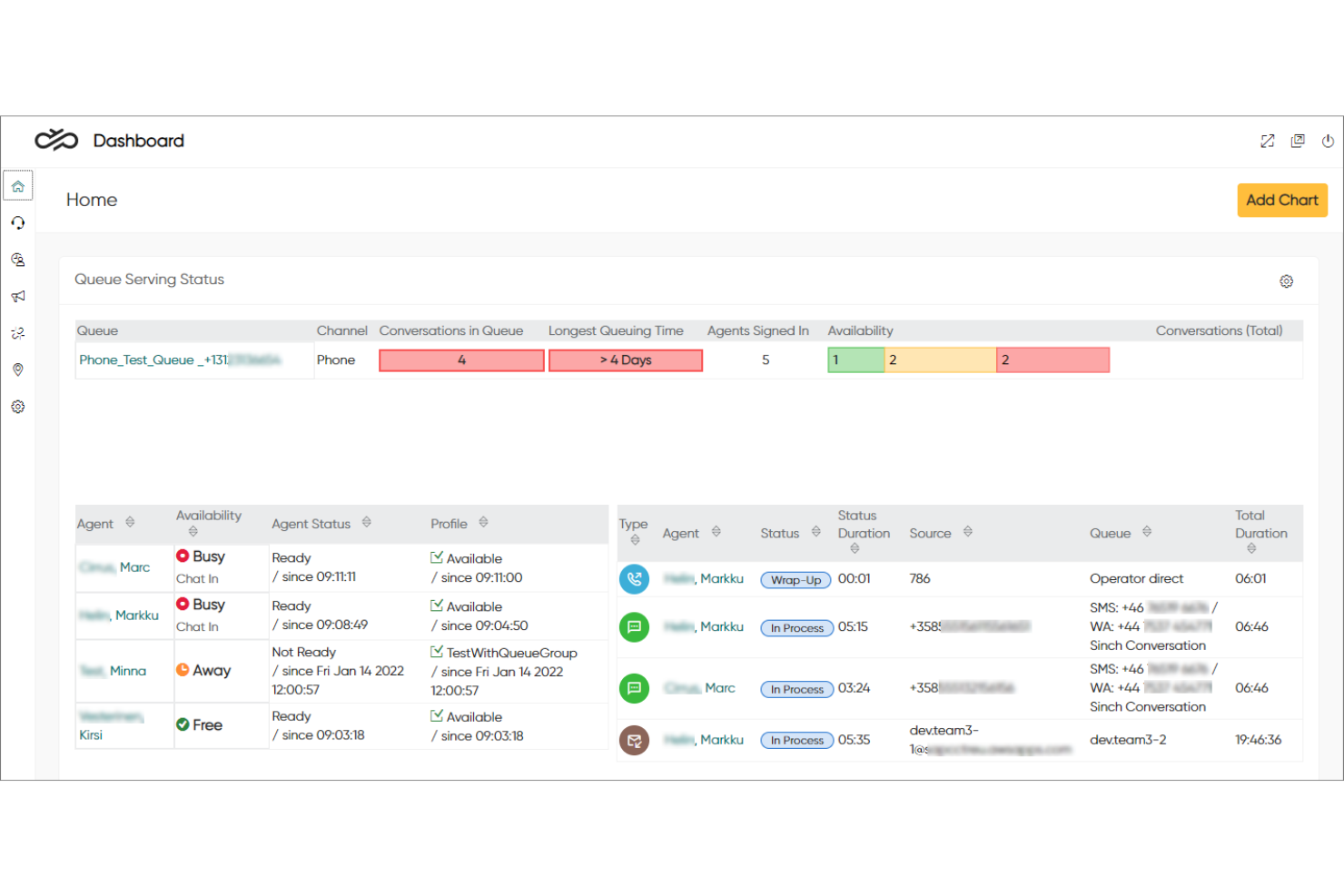Open the headset agent panel from the sidebar
The image size is (1344, 896).
pos(17,222)
